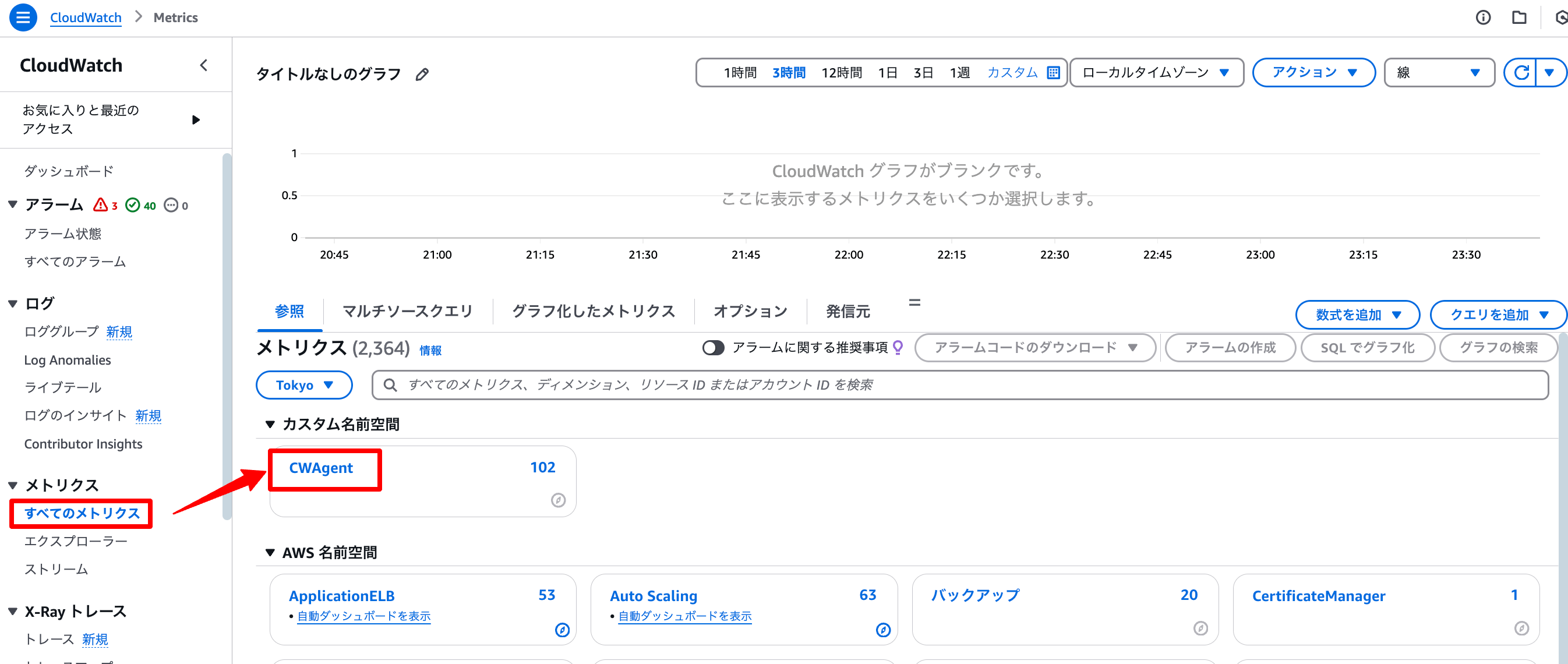Open the 線 chart type dropdown
This screenshot has width=1568, height=664.
coord(1439,73)
